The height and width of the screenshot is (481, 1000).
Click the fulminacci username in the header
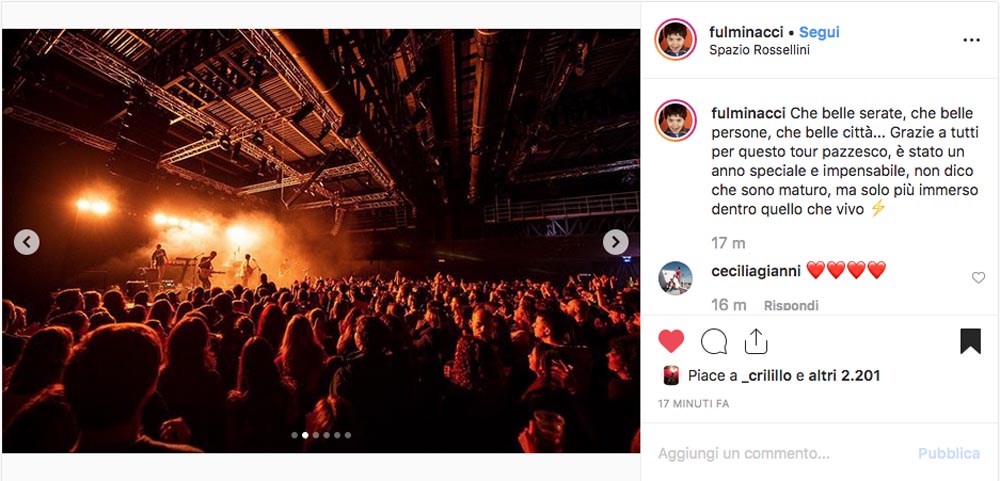(746, 32)
